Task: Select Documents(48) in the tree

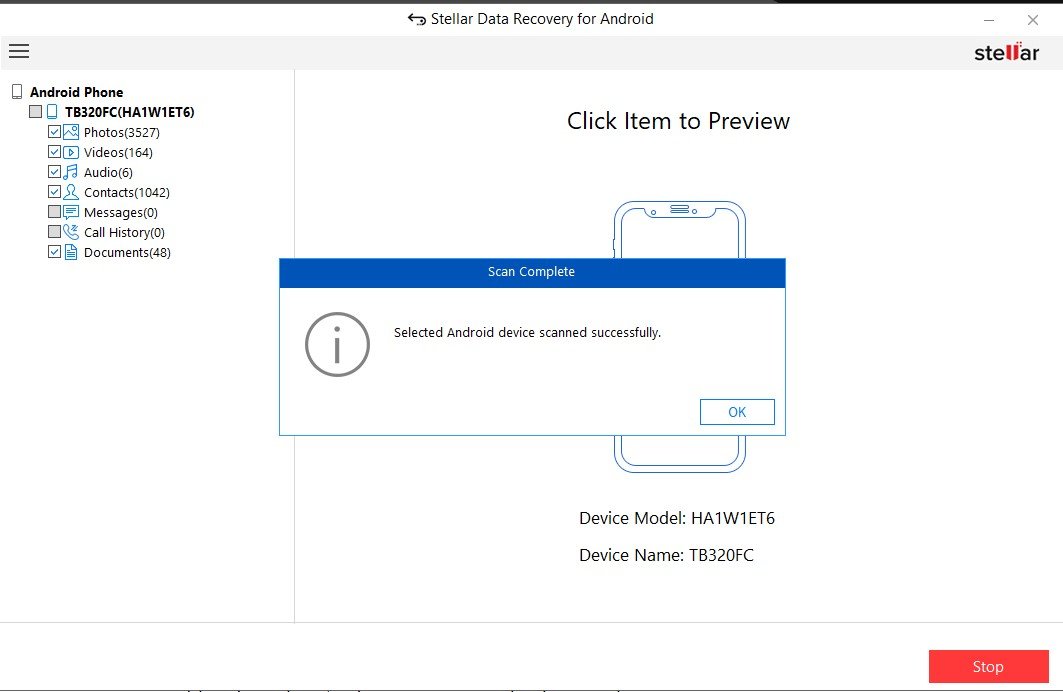Action: click(127, 252)
